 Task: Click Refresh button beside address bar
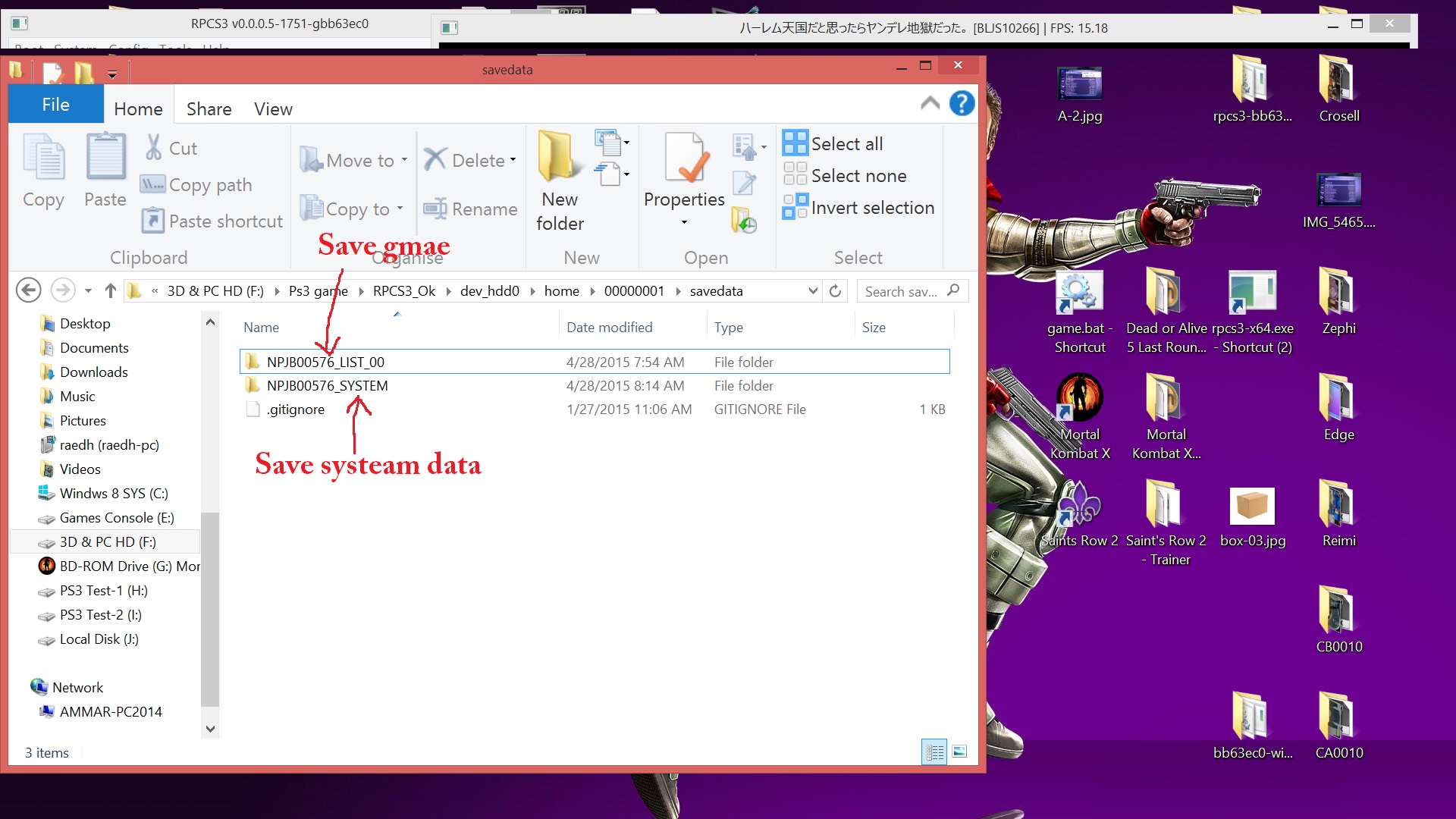tap(835, 291)
